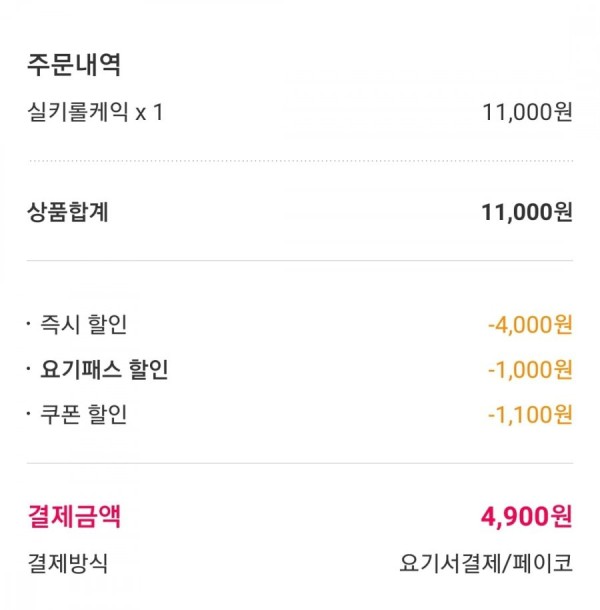600x610 pixels.
Task: Open the 요기패스 할인 entry
Action: (x=104, y=369)
